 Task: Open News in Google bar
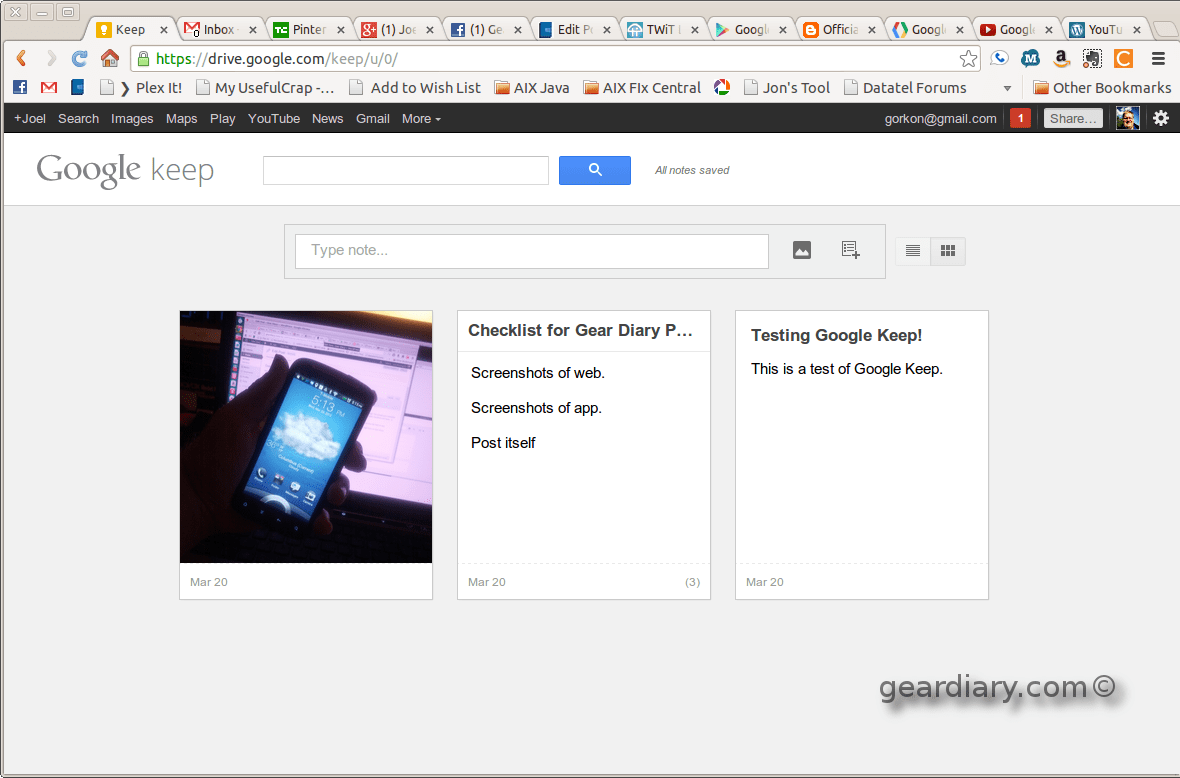coord(327,118)
